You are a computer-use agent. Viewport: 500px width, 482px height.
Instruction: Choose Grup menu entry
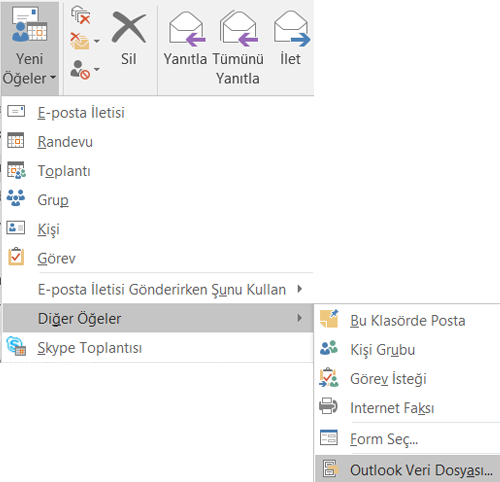pos(157,200)
